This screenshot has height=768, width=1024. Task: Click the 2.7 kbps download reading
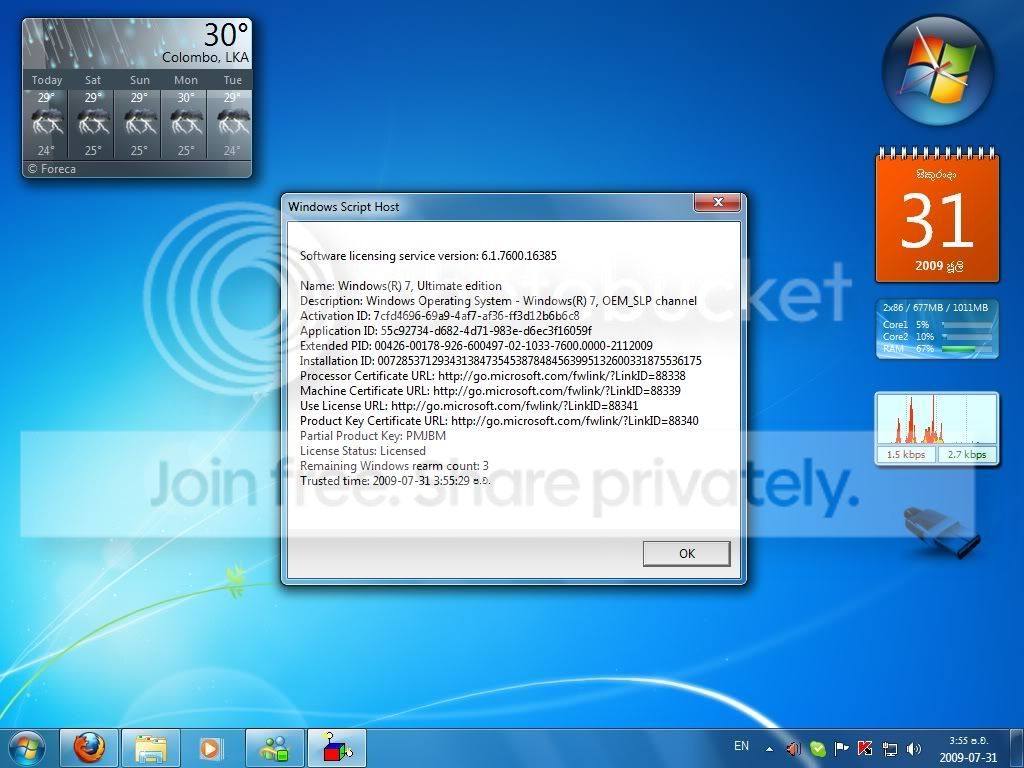tap(967, 455)
